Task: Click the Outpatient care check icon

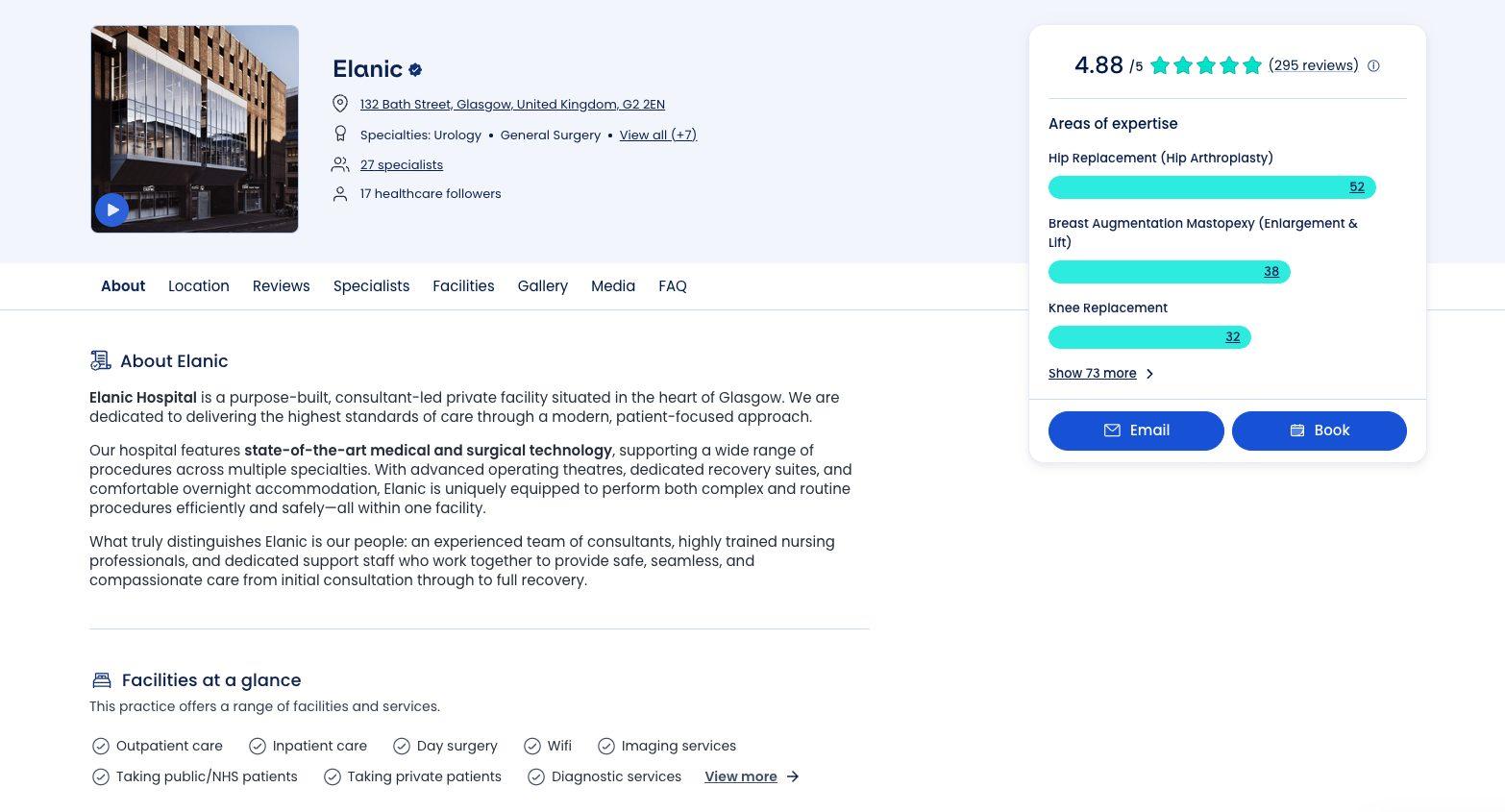Action: pos(101,747)
